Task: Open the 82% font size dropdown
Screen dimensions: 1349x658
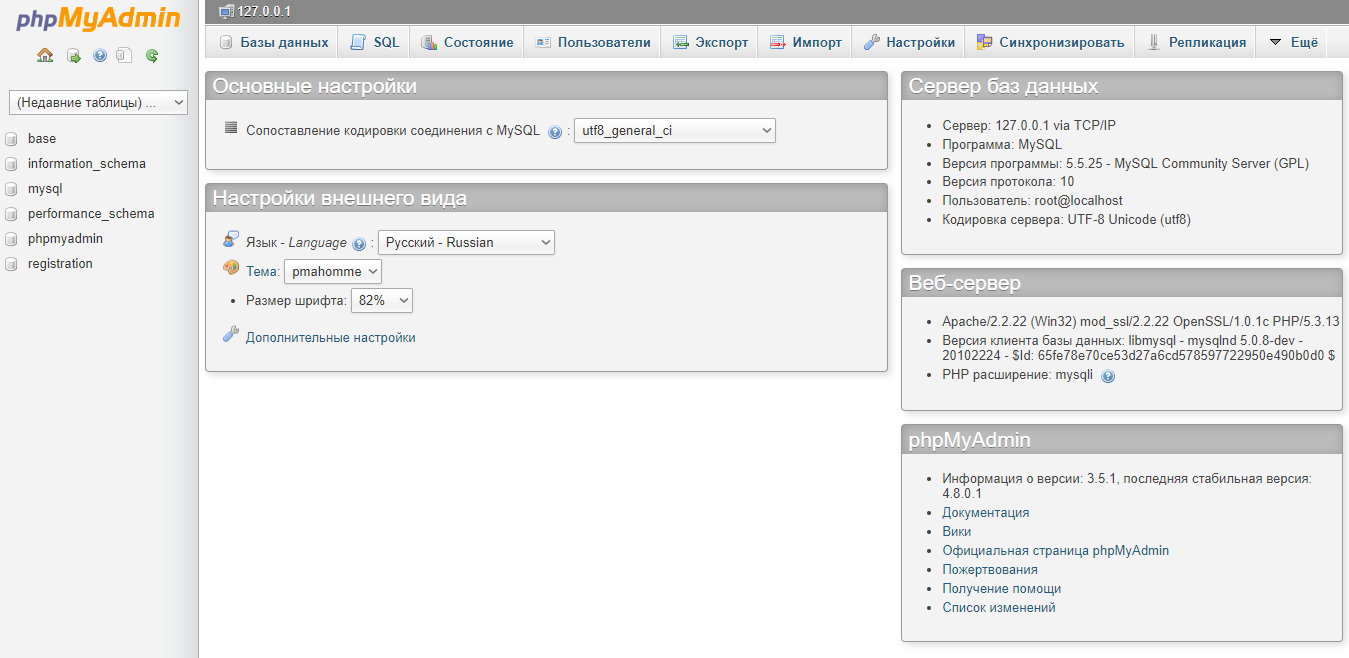Action: tap(382, 301)
